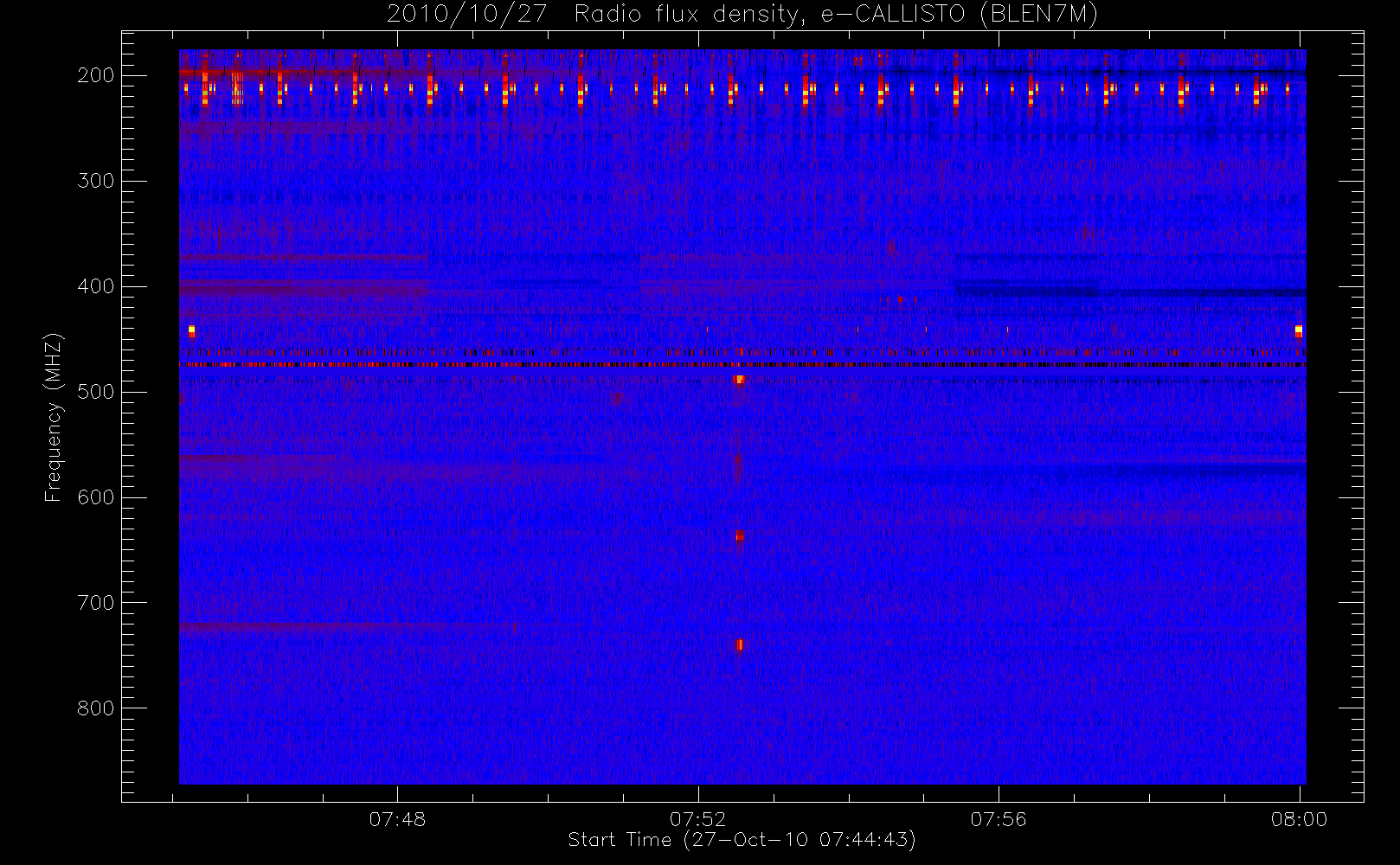Click the bright burst just below 500 MHz
This screenshot has width=1400, height=865.
(x=739, y=379)
